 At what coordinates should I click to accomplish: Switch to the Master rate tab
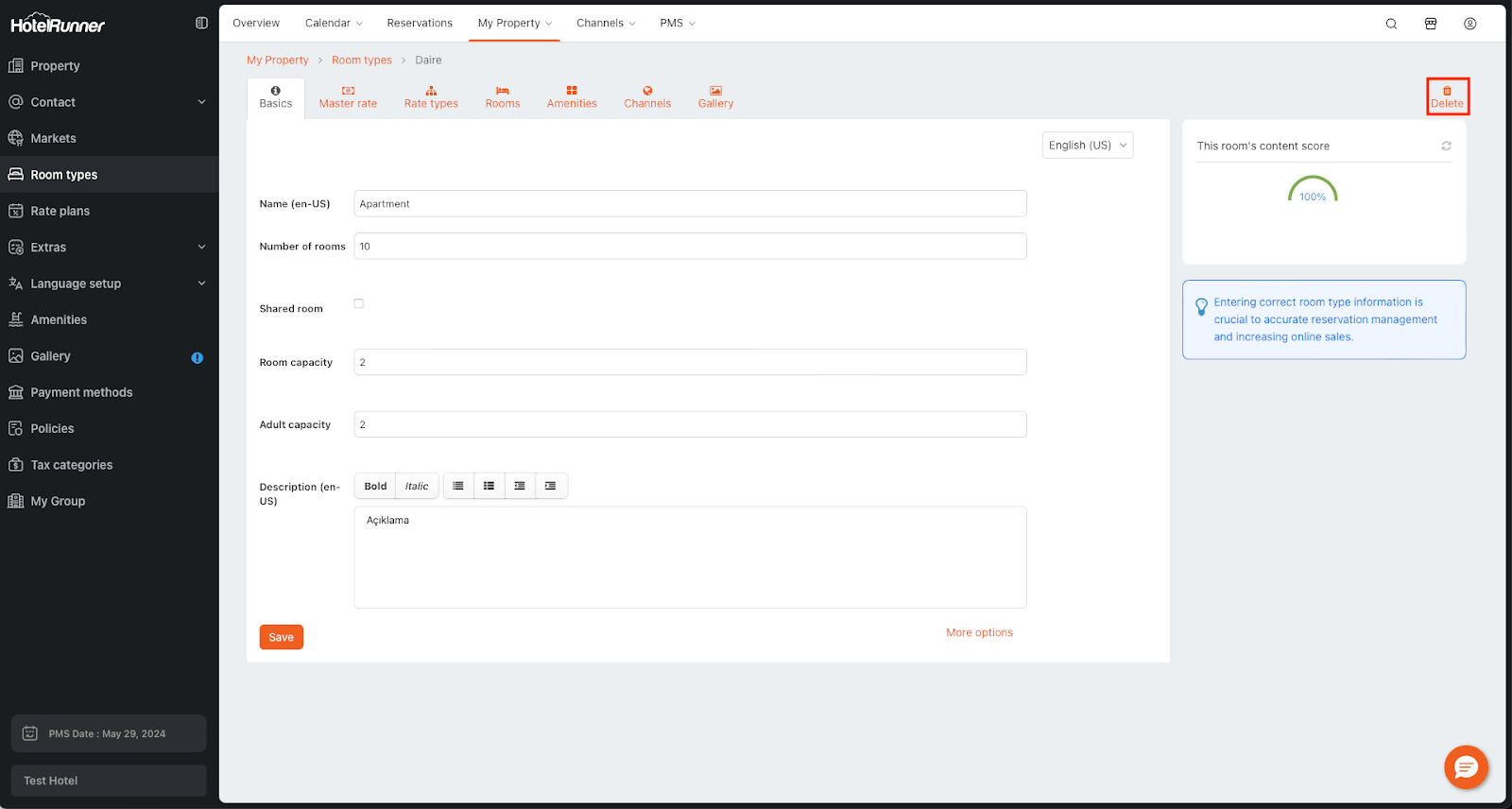pos(348,97)
